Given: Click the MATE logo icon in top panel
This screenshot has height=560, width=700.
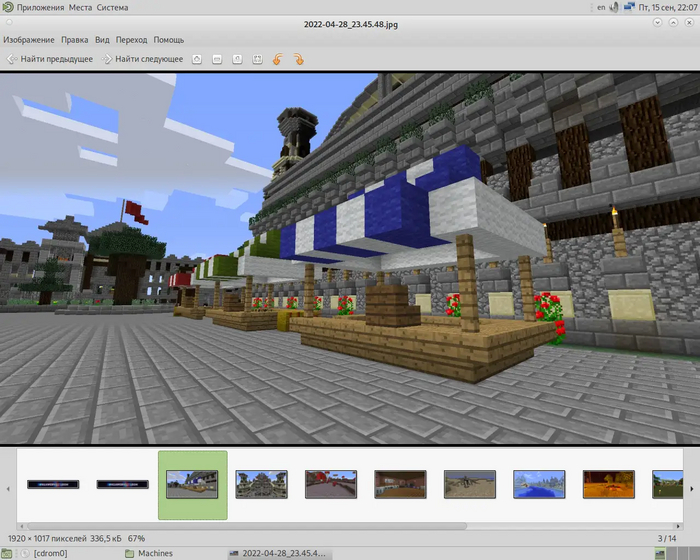Looking at the screenshot, I should point(8,7).
